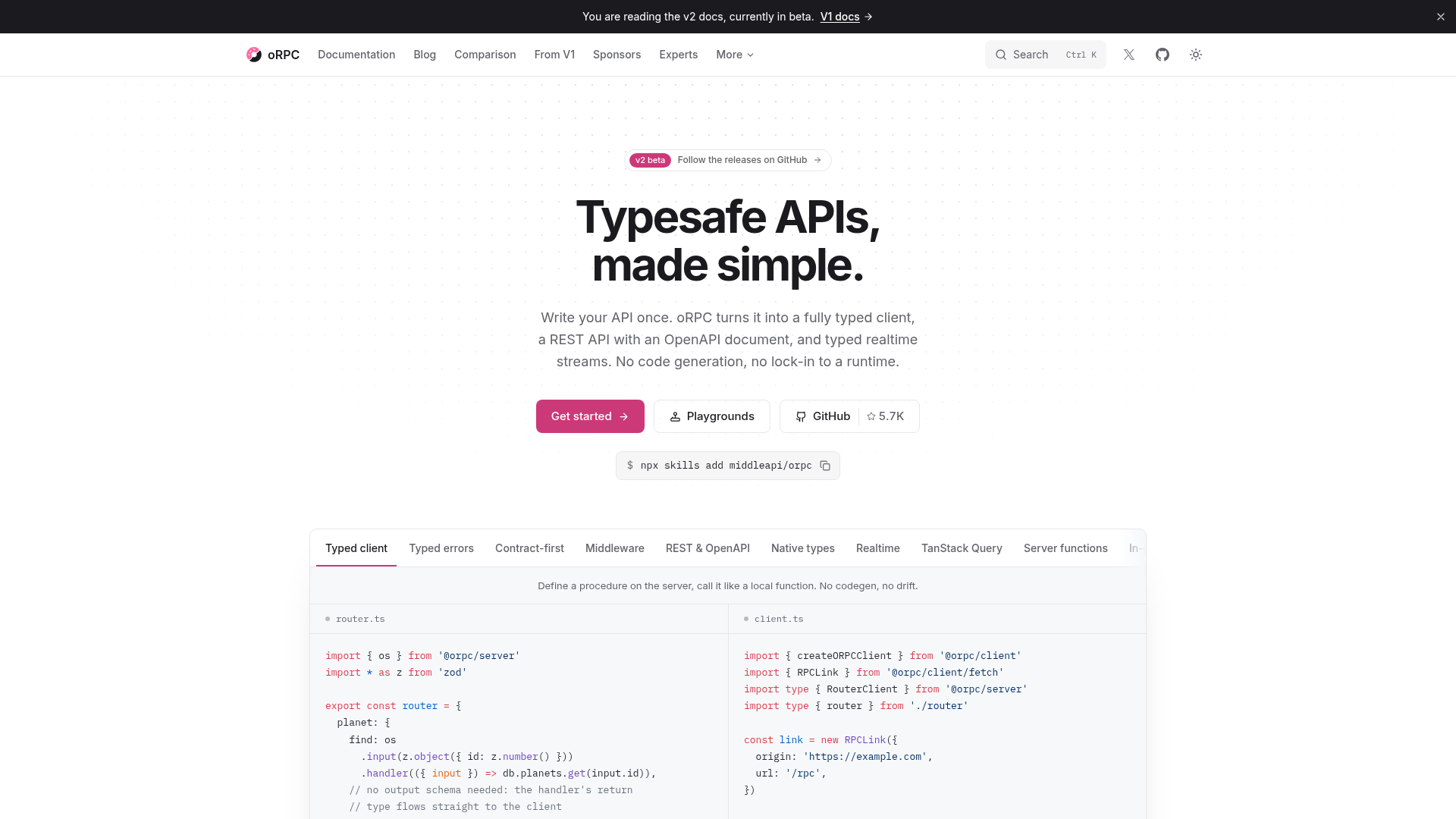The image size is (1456, 819).
Task: Click the 'https://example.com' origin string
Action: point(865,757)
